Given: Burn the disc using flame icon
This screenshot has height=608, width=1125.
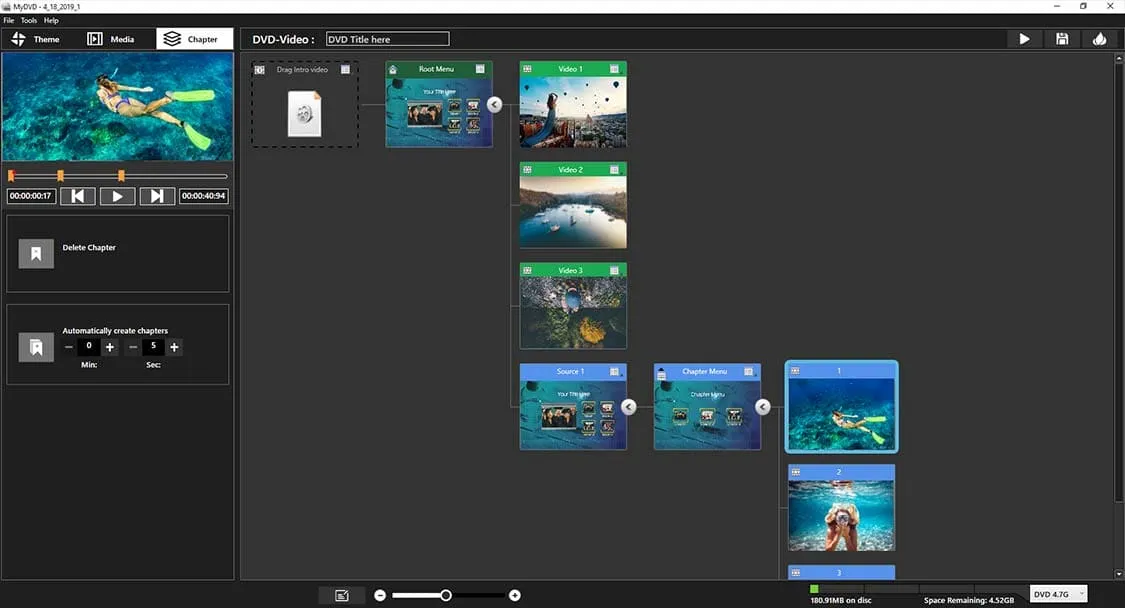Looking at the screenshot, I should point(1099,39).
